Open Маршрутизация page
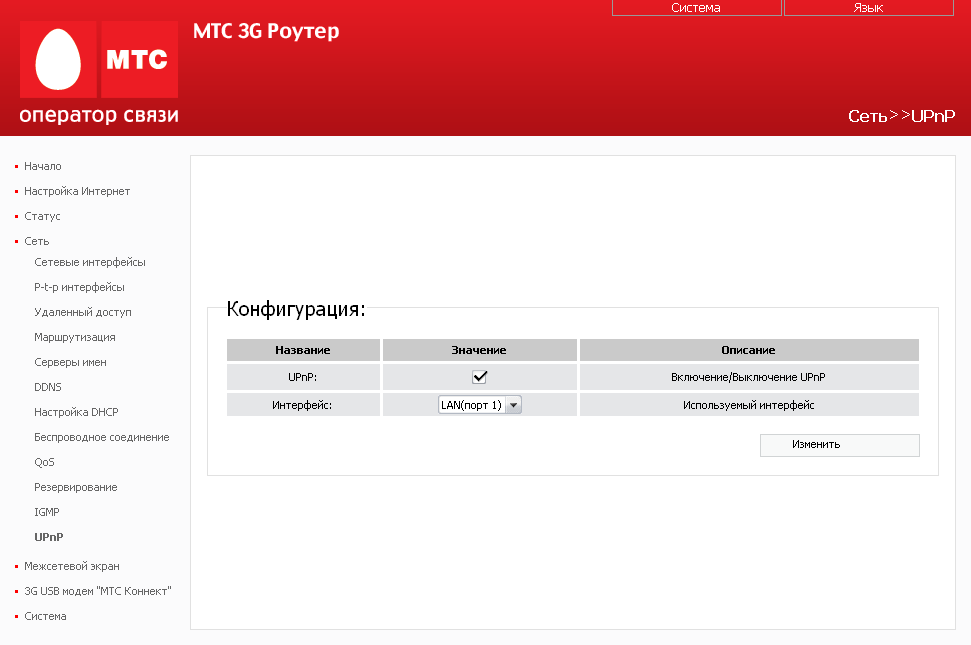 (x=75, y=337)
